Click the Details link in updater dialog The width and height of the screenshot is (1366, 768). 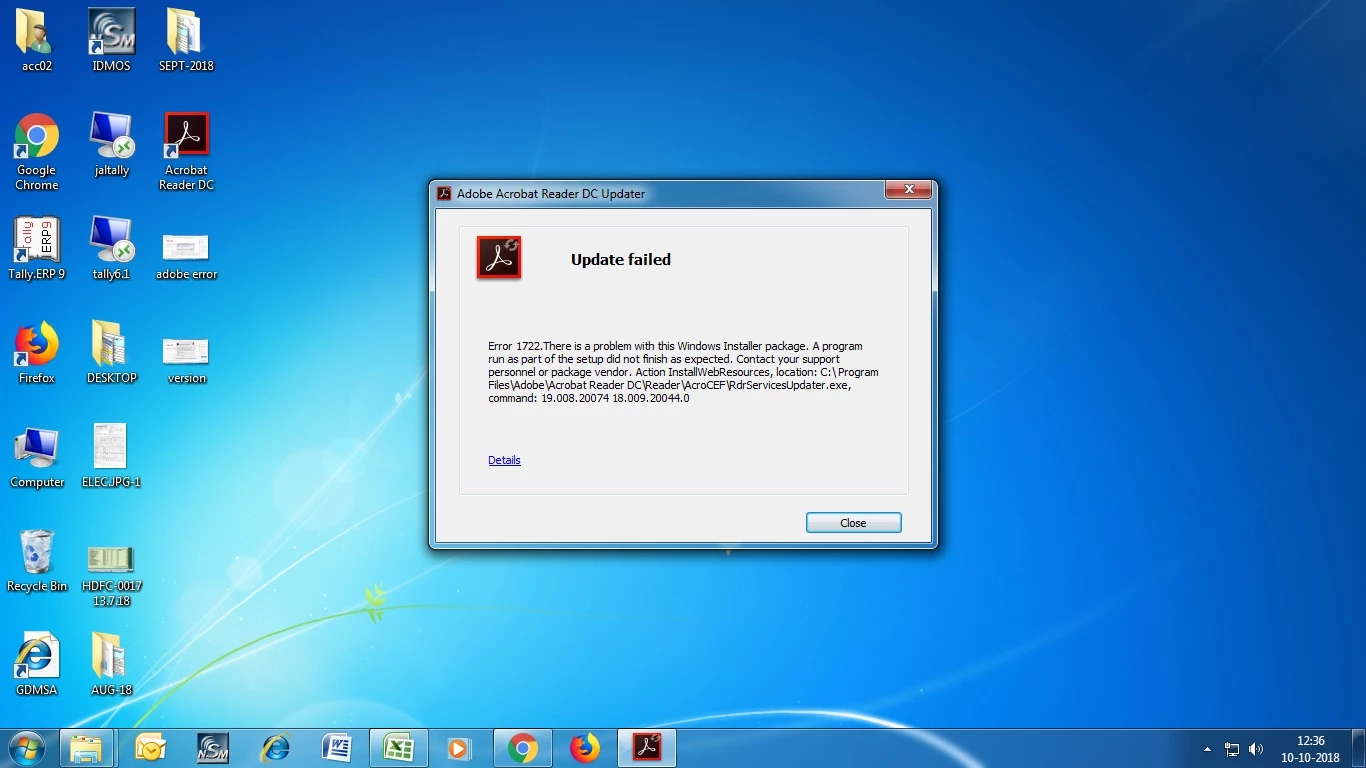point(504,460)
